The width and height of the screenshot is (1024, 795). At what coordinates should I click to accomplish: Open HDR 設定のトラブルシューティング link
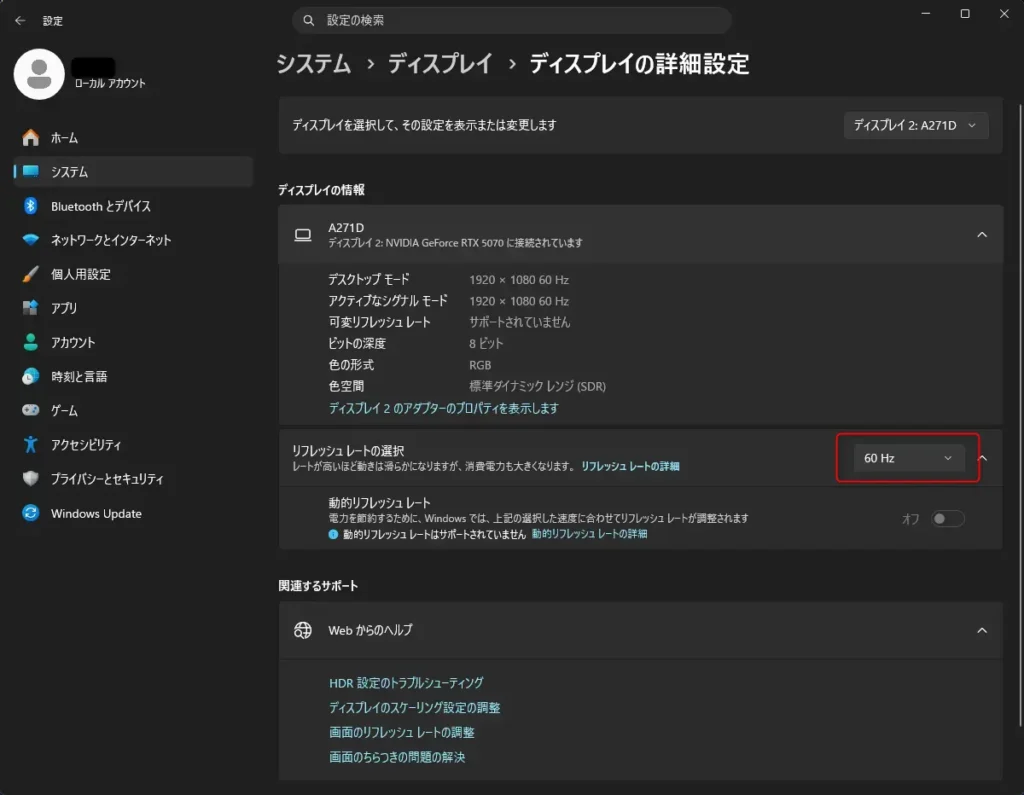point(406,683)
